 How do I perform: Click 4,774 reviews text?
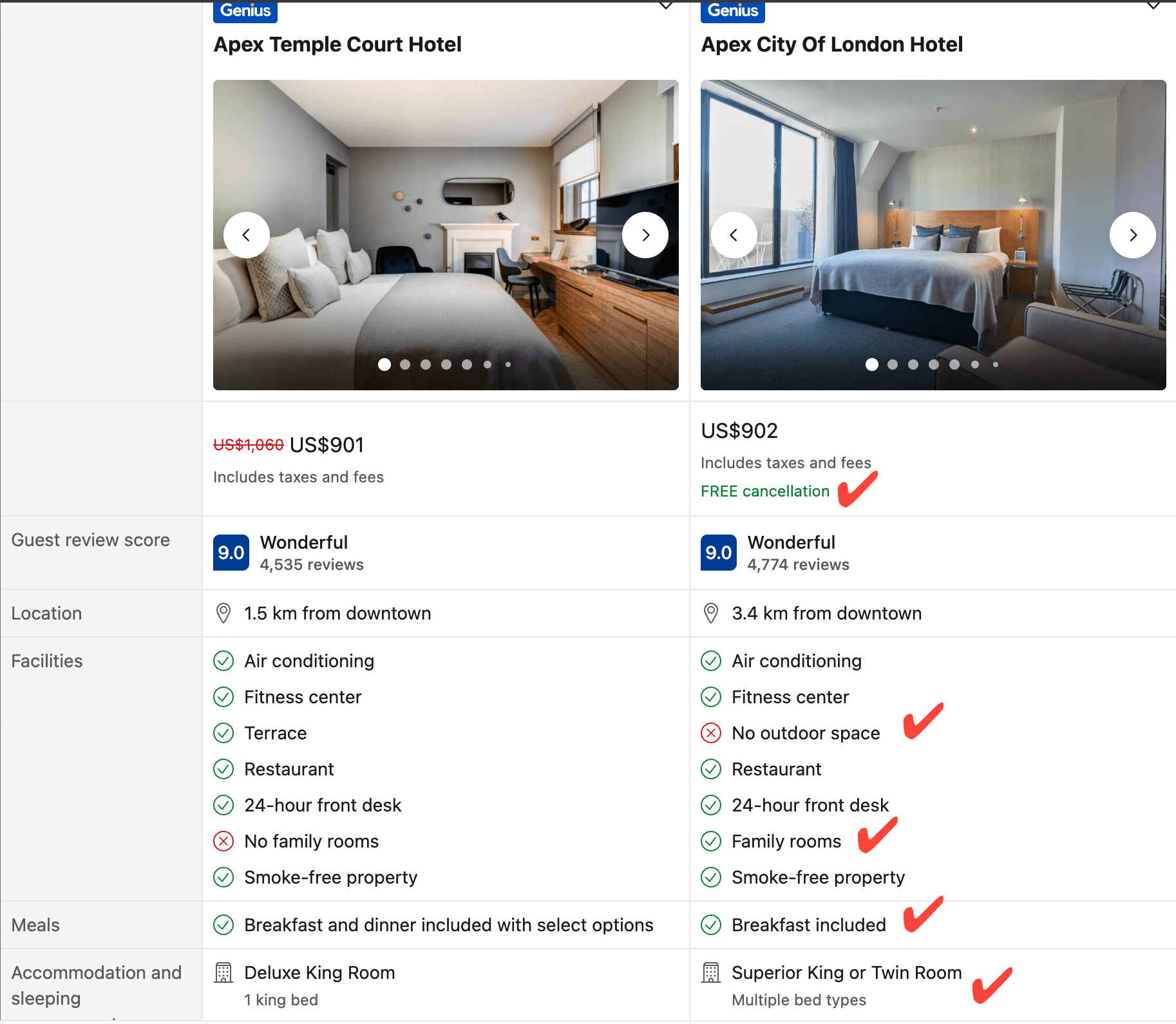(x=799, y=565)
